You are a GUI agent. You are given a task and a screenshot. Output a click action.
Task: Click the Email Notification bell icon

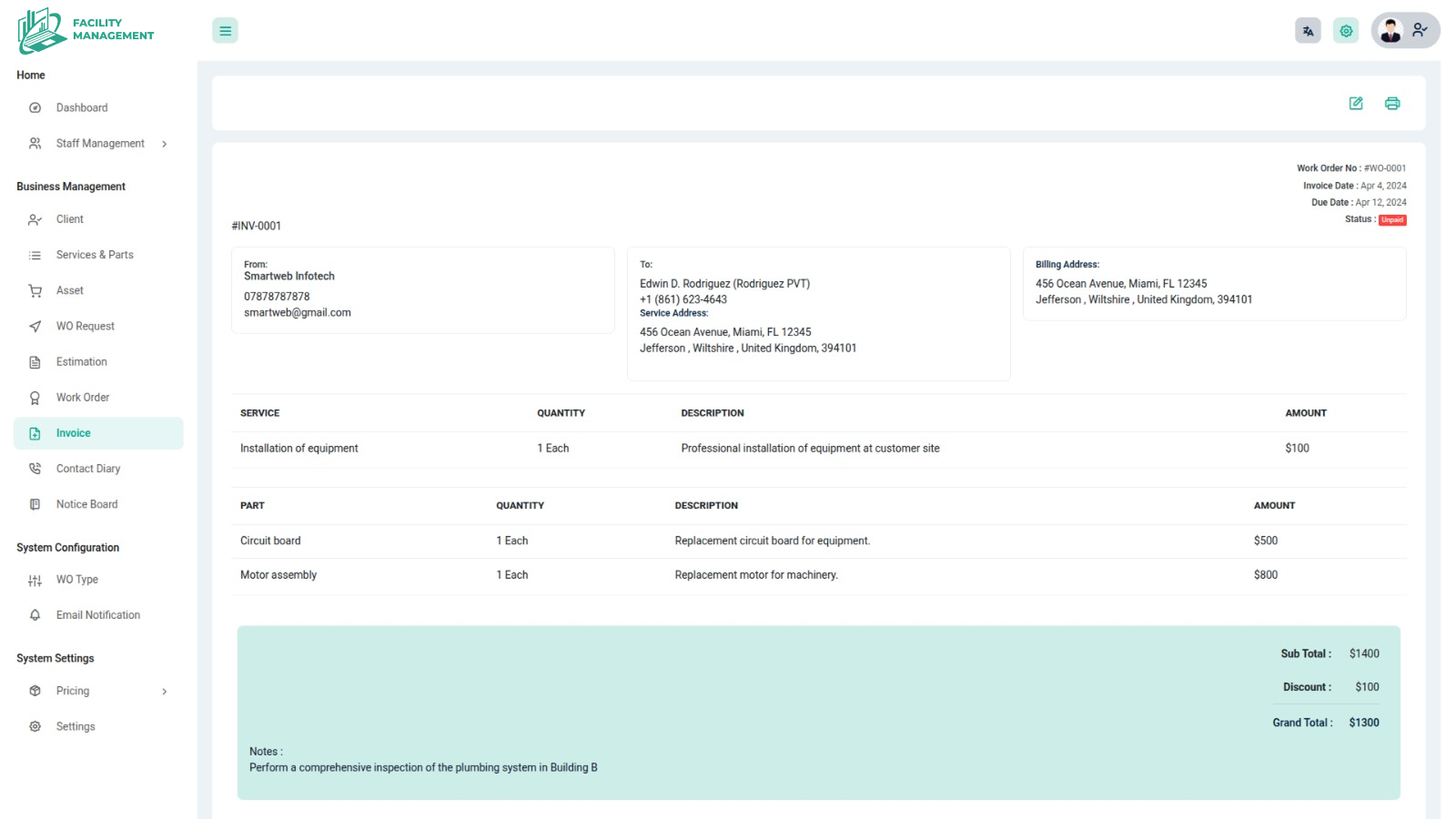click(x=35, y=615)
